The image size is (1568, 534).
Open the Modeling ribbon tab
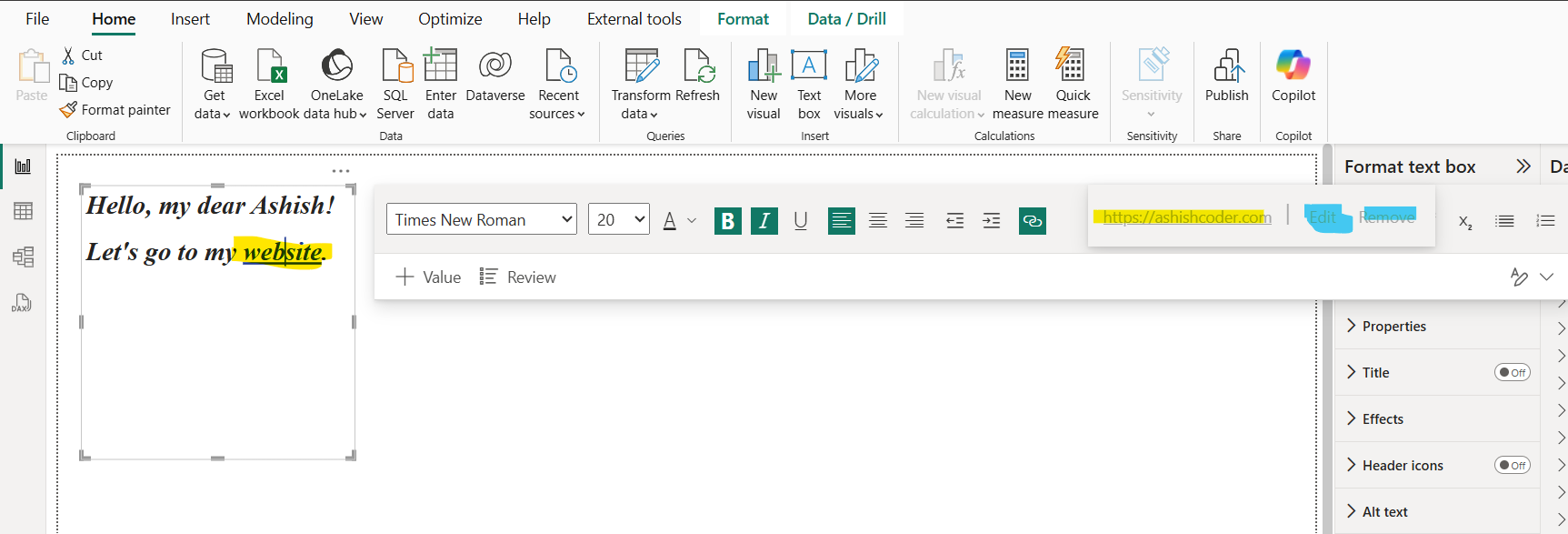[279, 19]
